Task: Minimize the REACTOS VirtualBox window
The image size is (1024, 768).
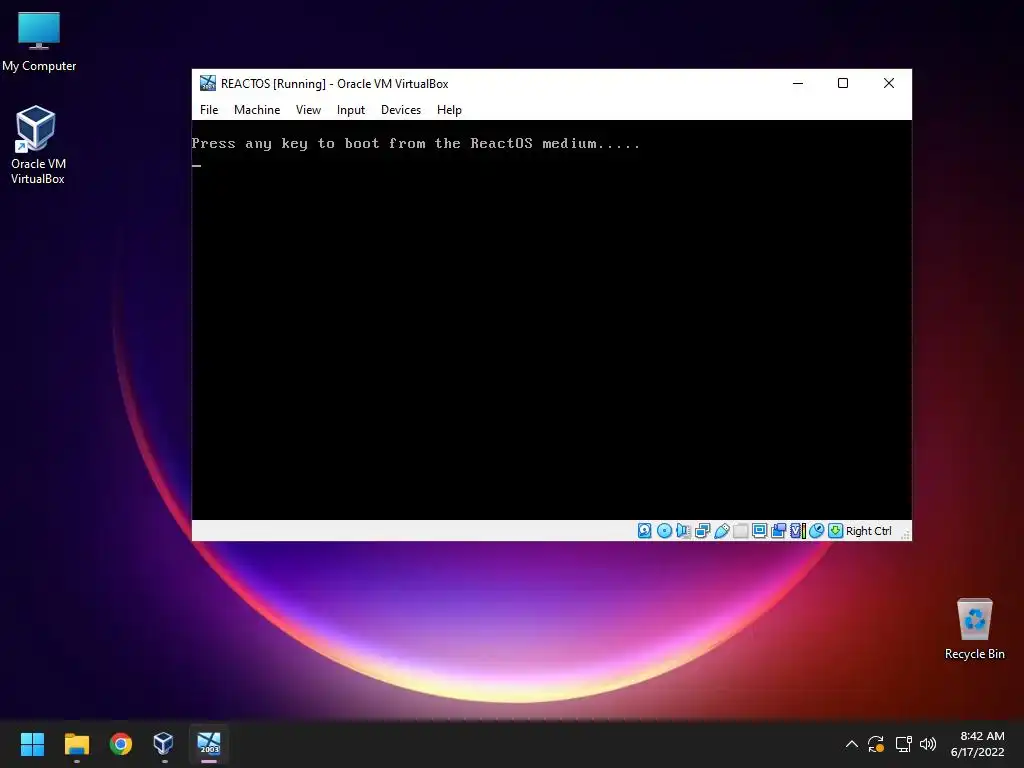Action: click(798, 83)
